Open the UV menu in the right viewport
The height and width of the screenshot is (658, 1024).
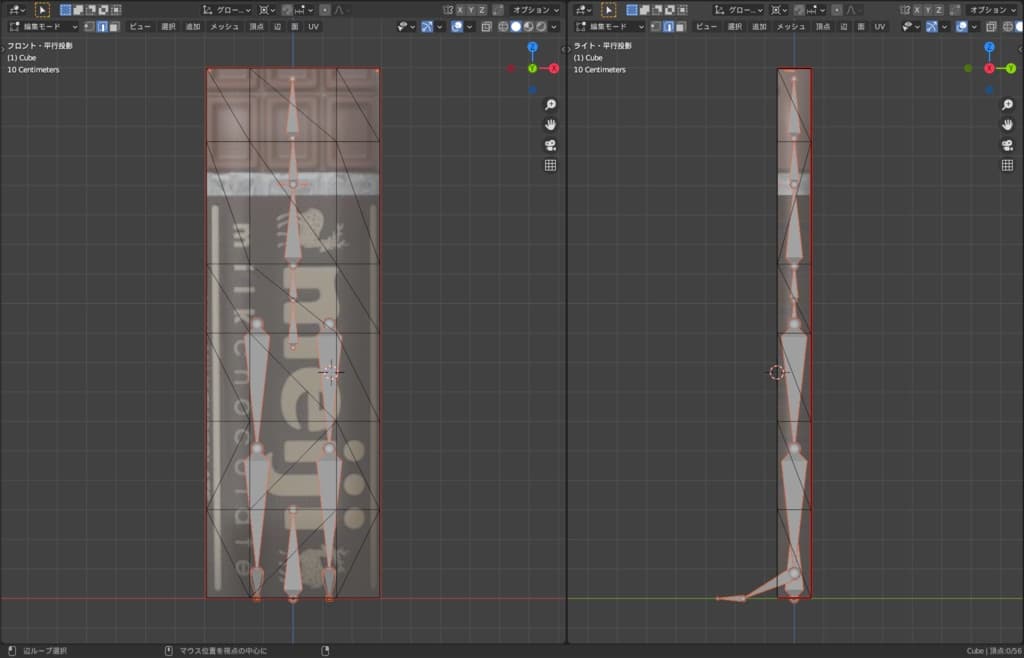pyautogui.click(x=879, y=27)
